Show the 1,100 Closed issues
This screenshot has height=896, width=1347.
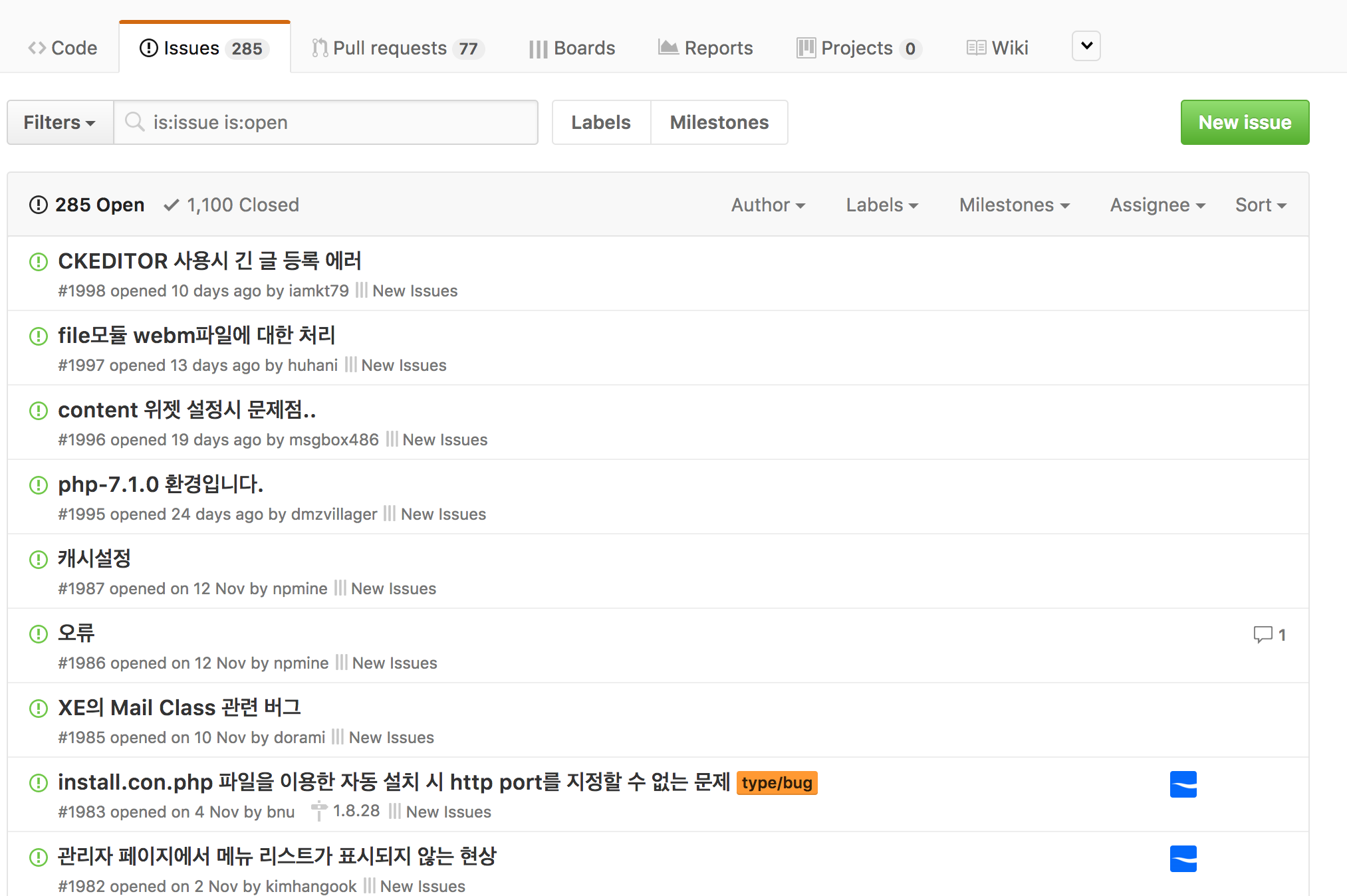coord(231,205)
